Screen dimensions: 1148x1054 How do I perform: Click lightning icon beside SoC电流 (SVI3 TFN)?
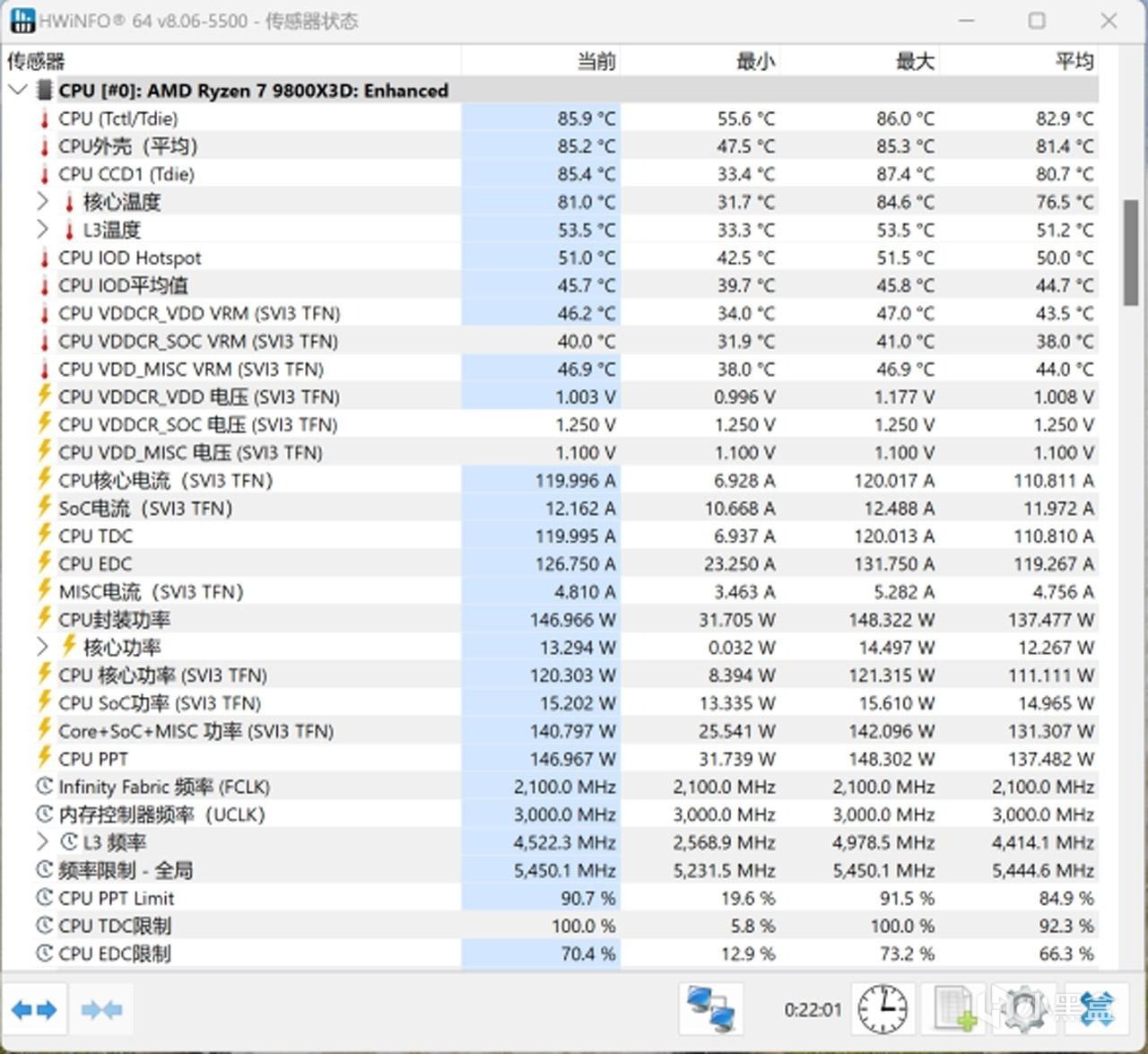point(44,508)
